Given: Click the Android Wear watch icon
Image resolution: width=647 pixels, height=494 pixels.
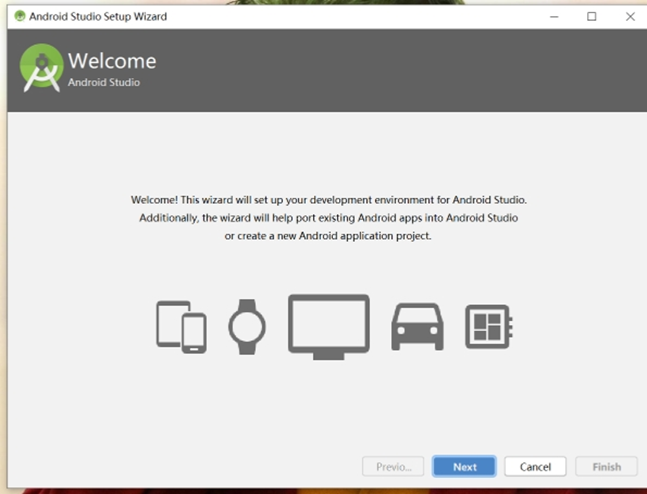Looking at the screenshot, I should [247, 327].
